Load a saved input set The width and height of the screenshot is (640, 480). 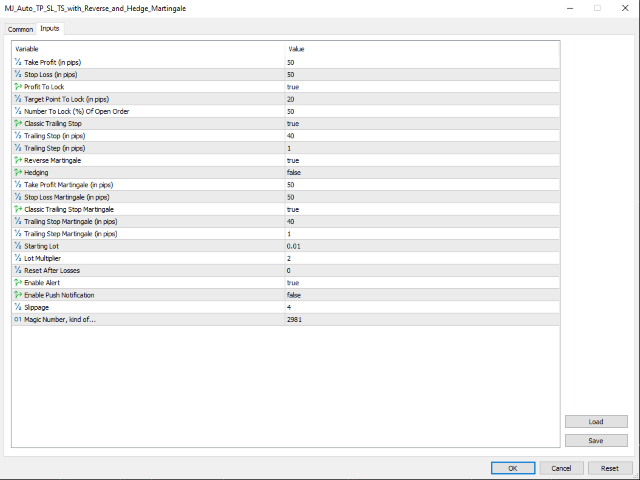(596, 422)
